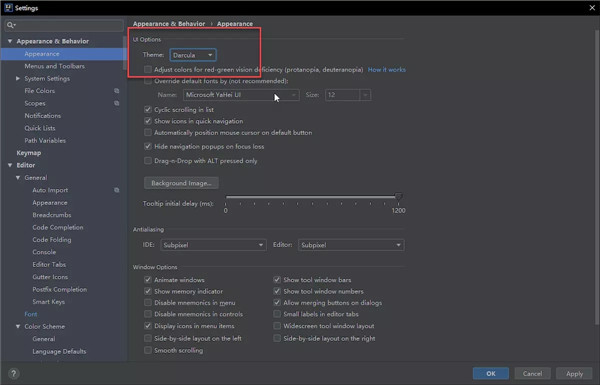Image resolution: width=600 pixels, height=385 pixels.
Task: Enable Small labels in editor tabs
Action: click(x=277, y=314)
